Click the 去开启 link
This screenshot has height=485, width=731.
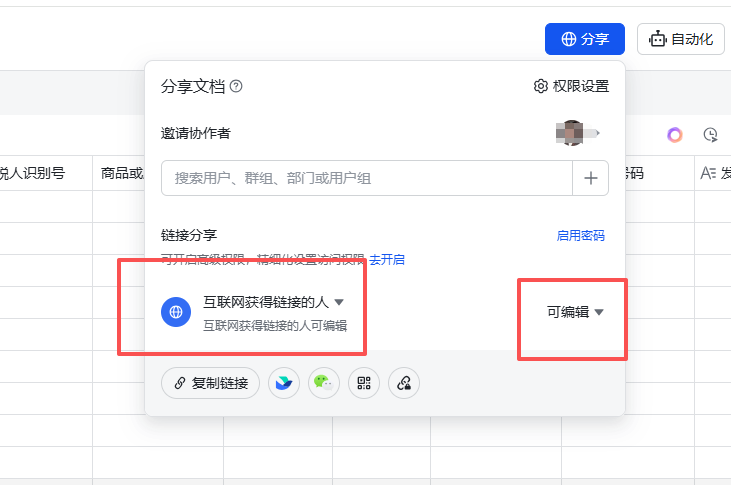pos(387,259)
